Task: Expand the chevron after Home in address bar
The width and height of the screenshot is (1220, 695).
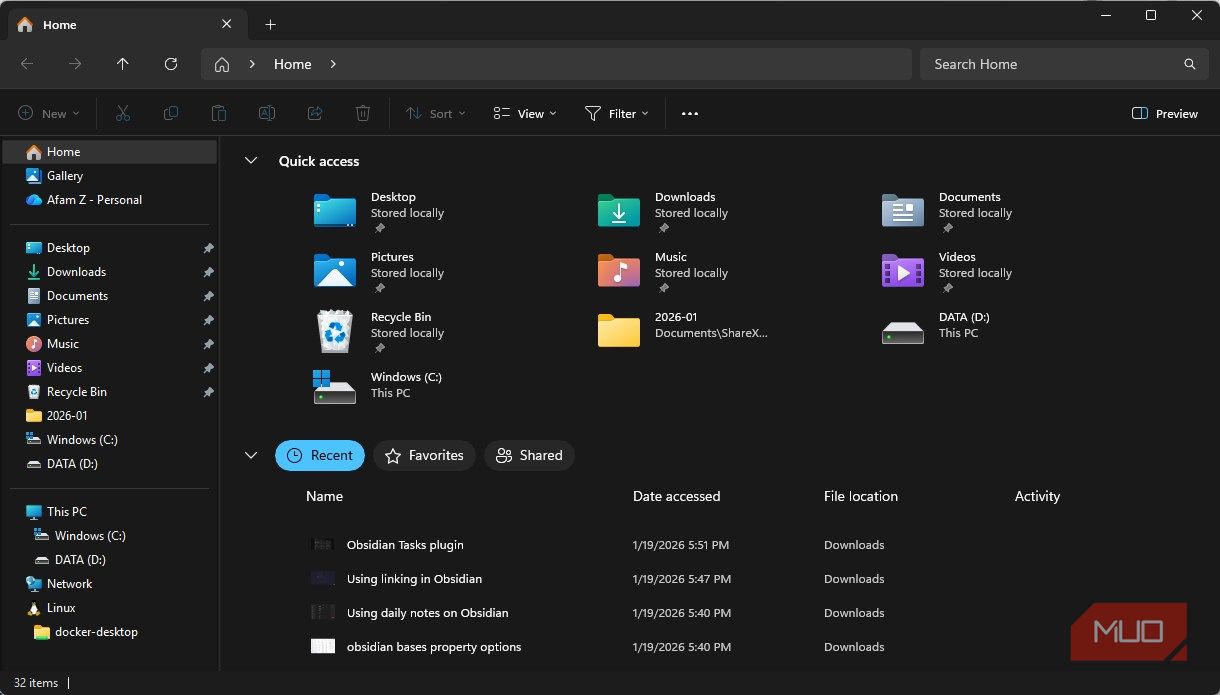Action: point(333,64)
